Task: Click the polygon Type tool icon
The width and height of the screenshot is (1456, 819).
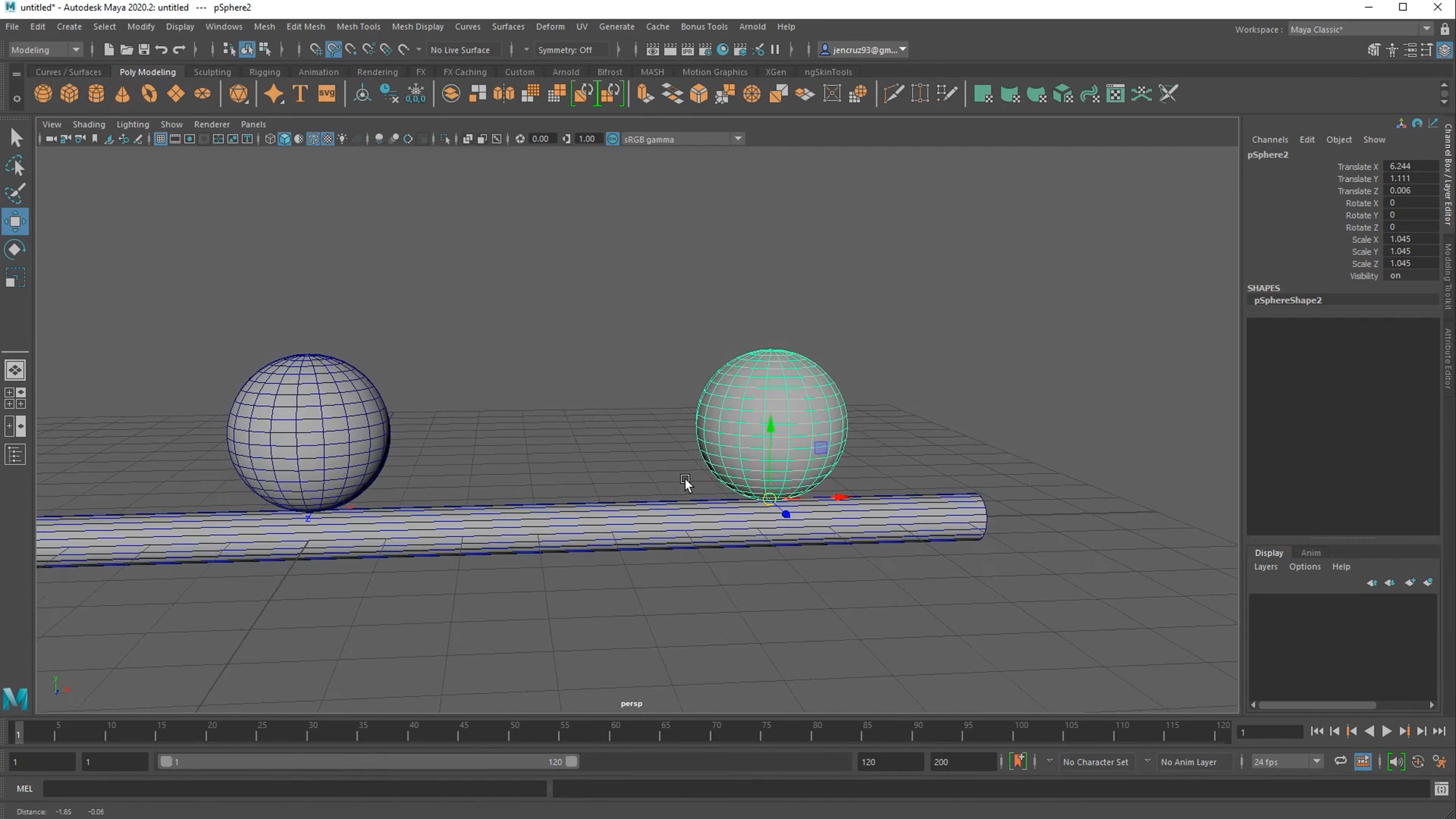Action: [300, 94]
